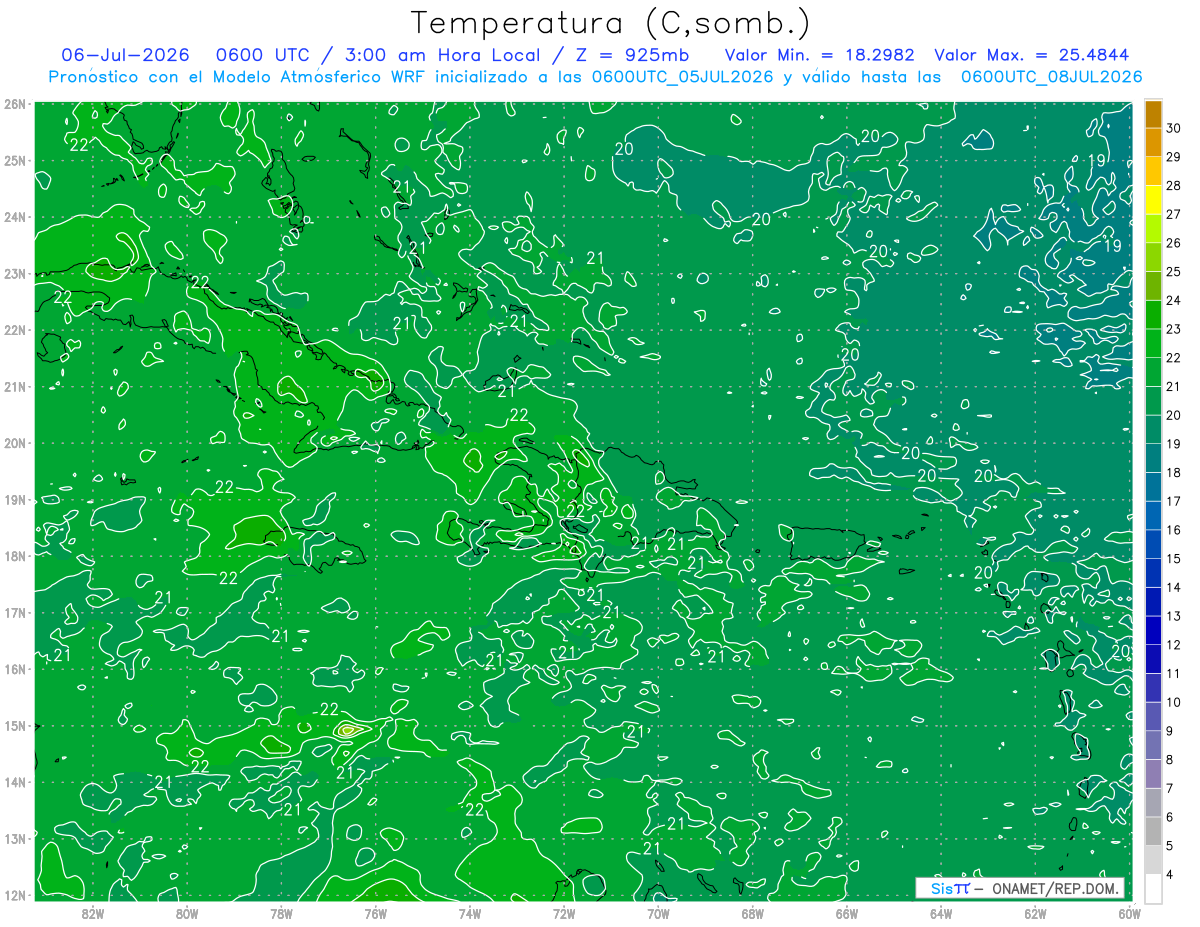The height and width of the screenshot is (927, 1200).
Task: Click the init time "0600UTC_05JUL2026"
Action: (682, 77)
